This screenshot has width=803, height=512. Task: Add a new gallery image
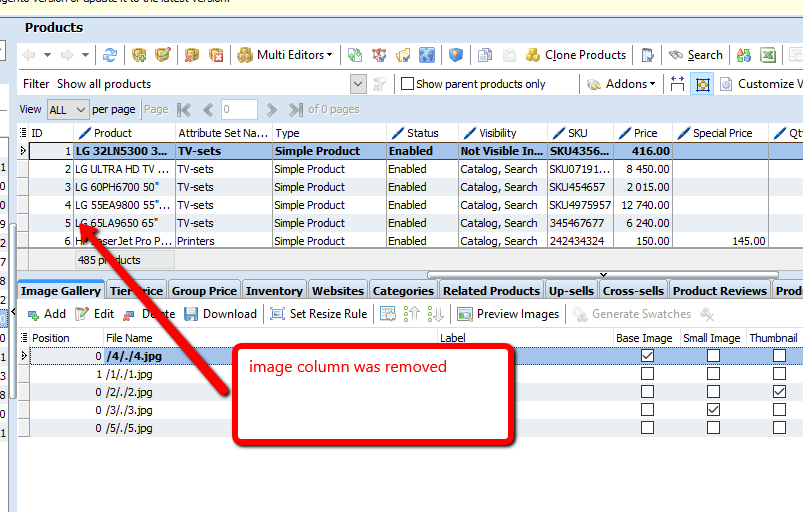tap(46, 314)
